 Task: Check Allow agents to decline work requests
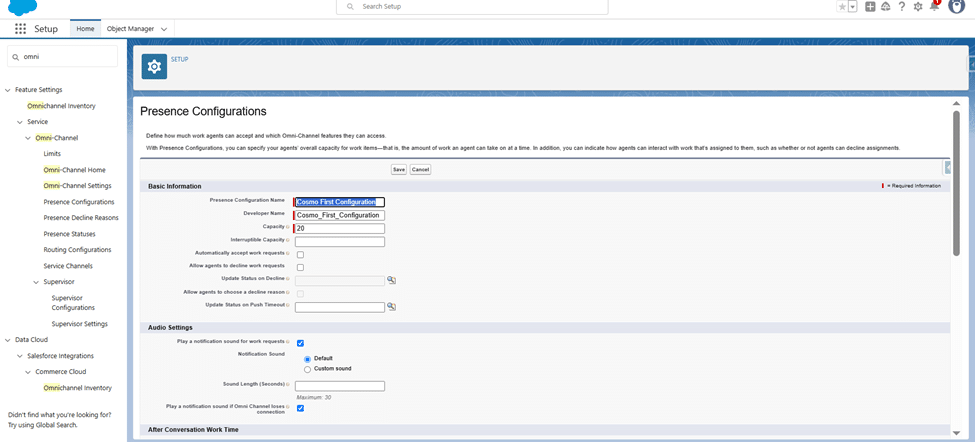[300, 267]
